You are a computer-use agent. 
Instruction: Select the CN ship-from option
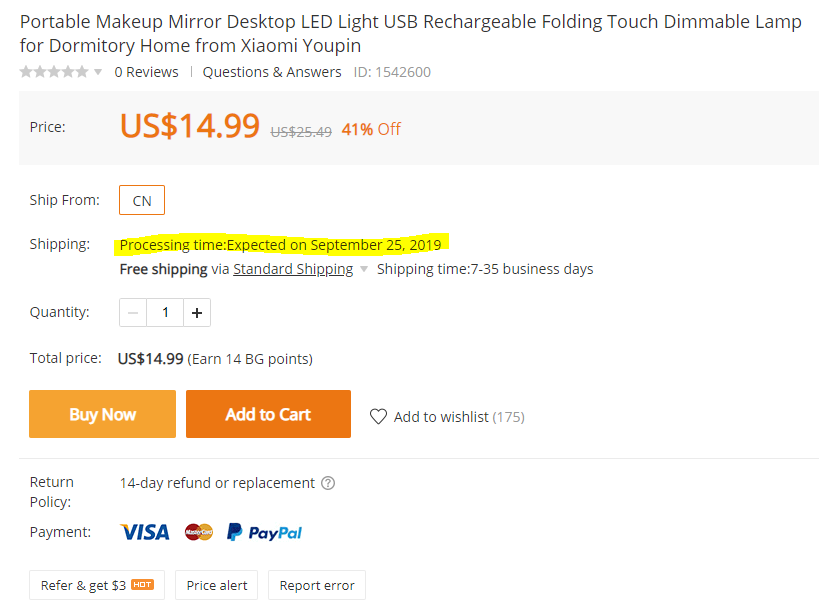click(x=142, y=200)
